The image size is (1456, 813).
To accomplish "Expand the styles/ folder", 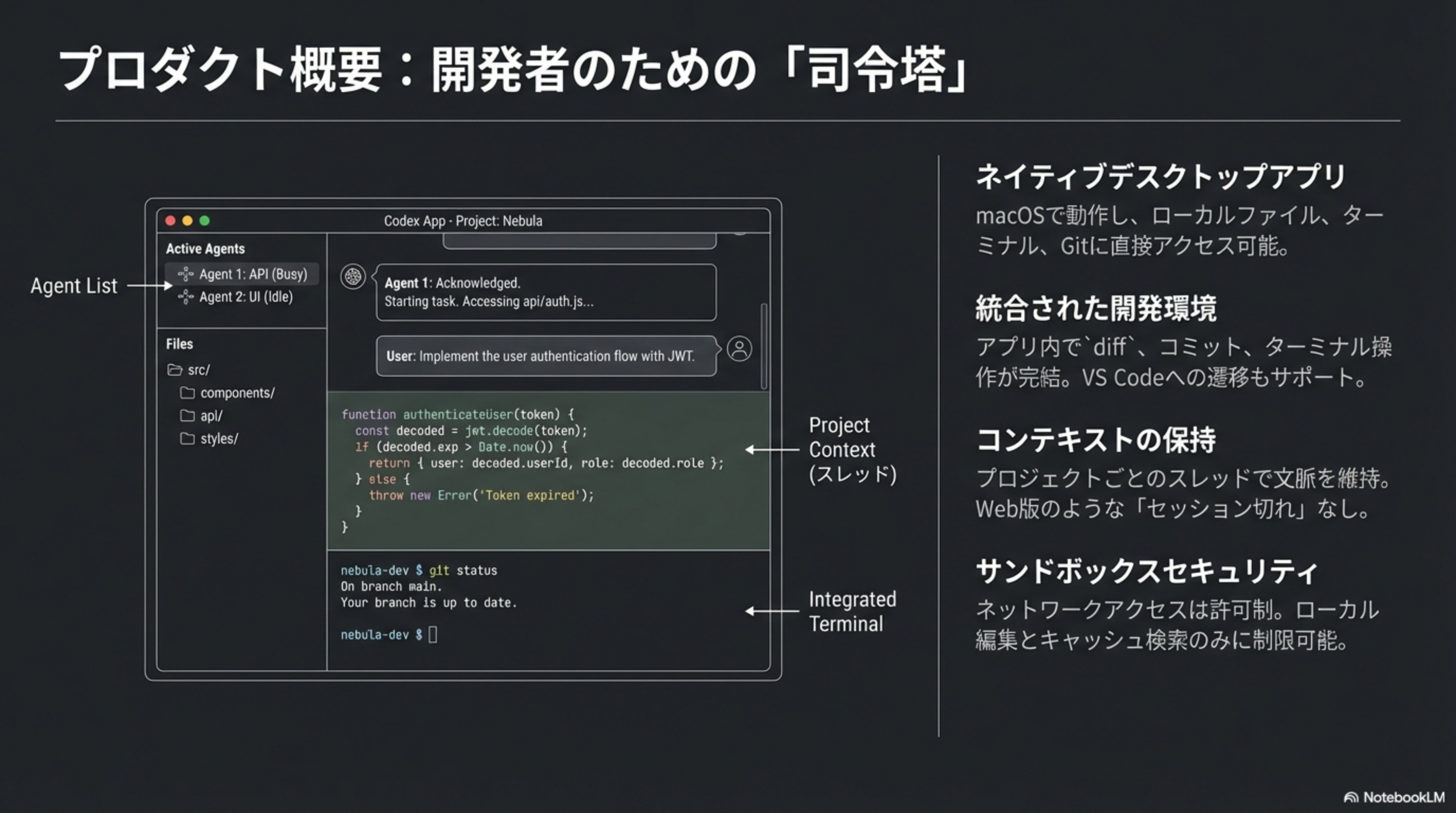I will coord(220,439).
